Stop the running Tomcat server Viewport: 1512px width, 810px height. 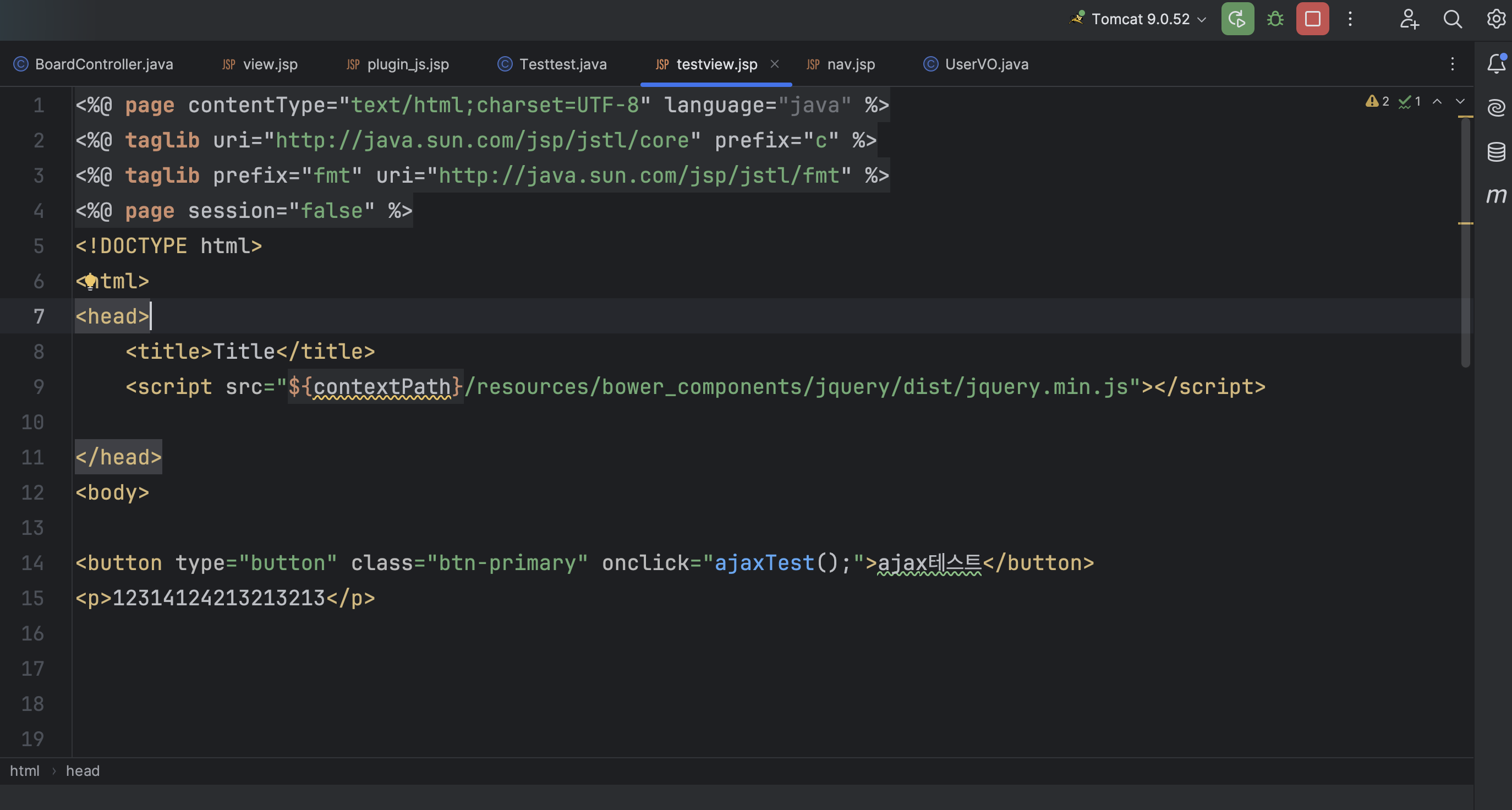pyautogui.click(x=1312, y=19)
